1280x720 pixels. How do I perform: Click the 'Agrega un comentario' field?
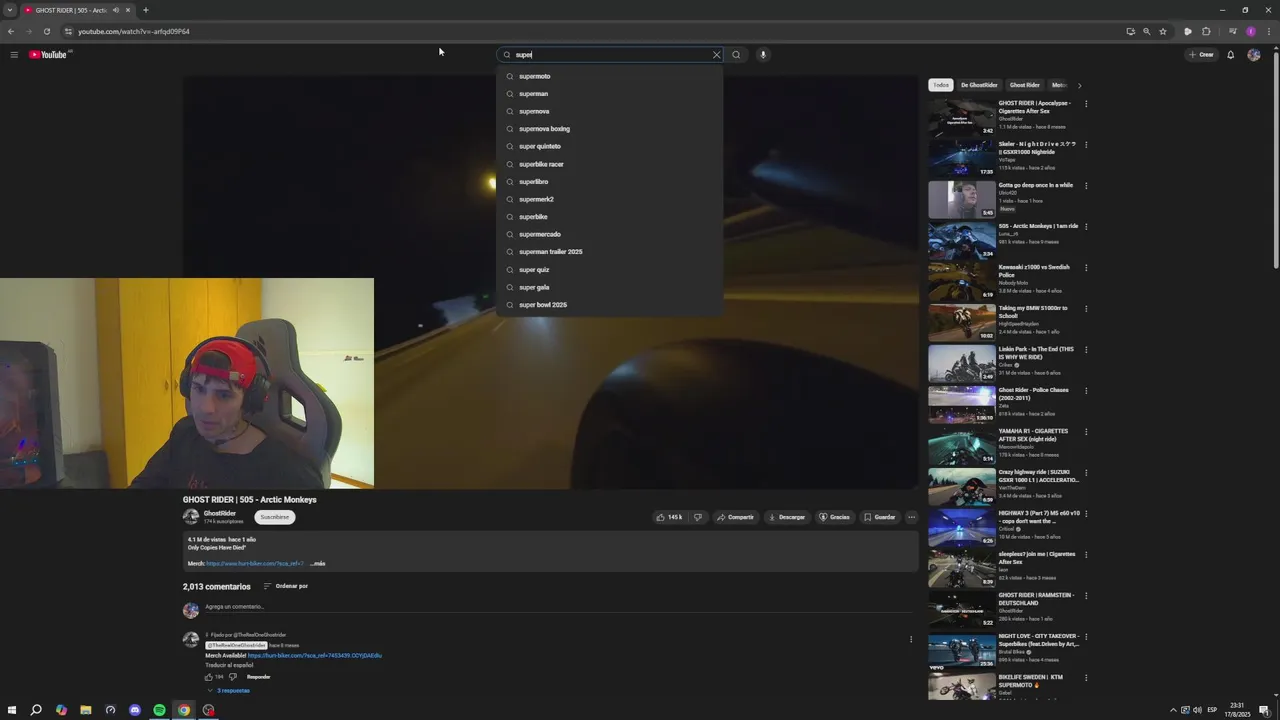[560, 607]
